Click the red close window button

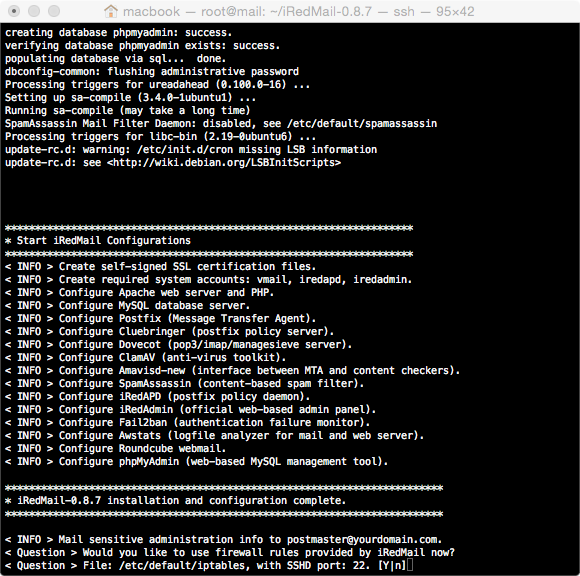pyautogui.click(x=14, y=11)
